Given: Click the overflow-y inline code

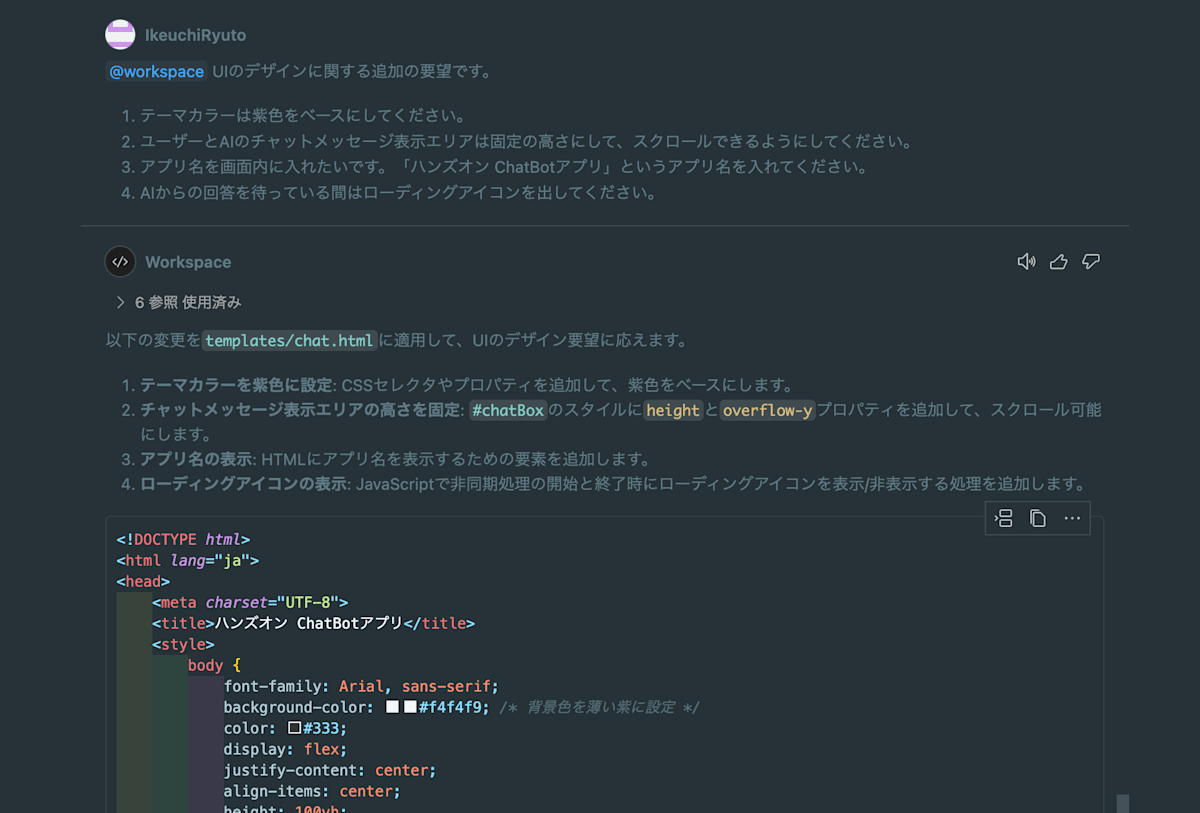Looking at the screenshot, I should click(x=767, y=410).
